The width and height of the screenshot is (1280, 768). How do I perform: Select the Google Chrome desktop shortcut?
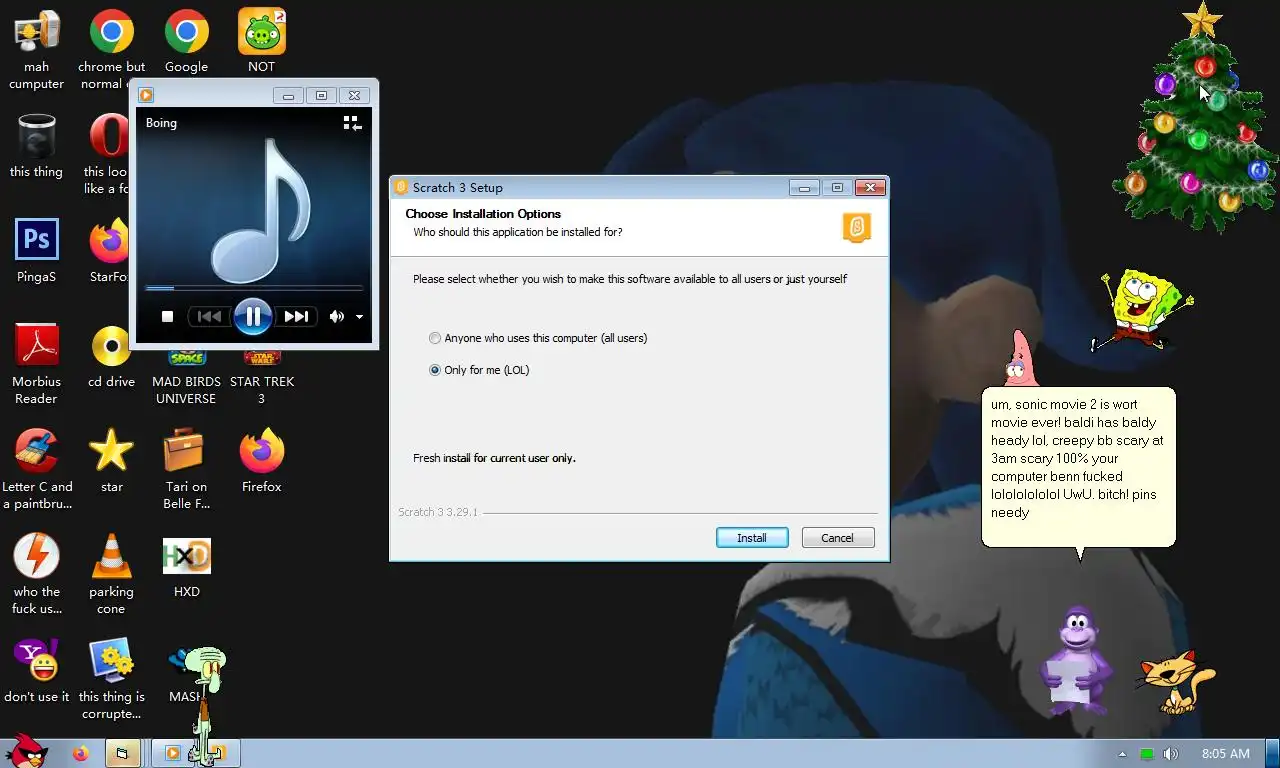[x=187, y=42]
